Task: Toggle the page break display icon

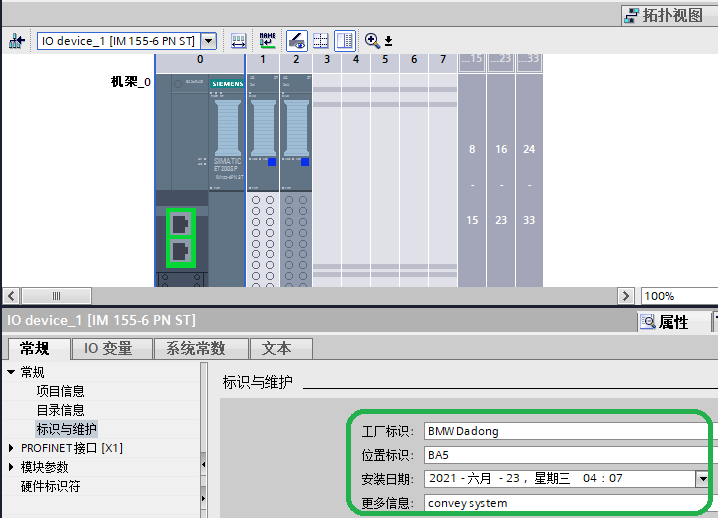Action: tap(321, 41)
